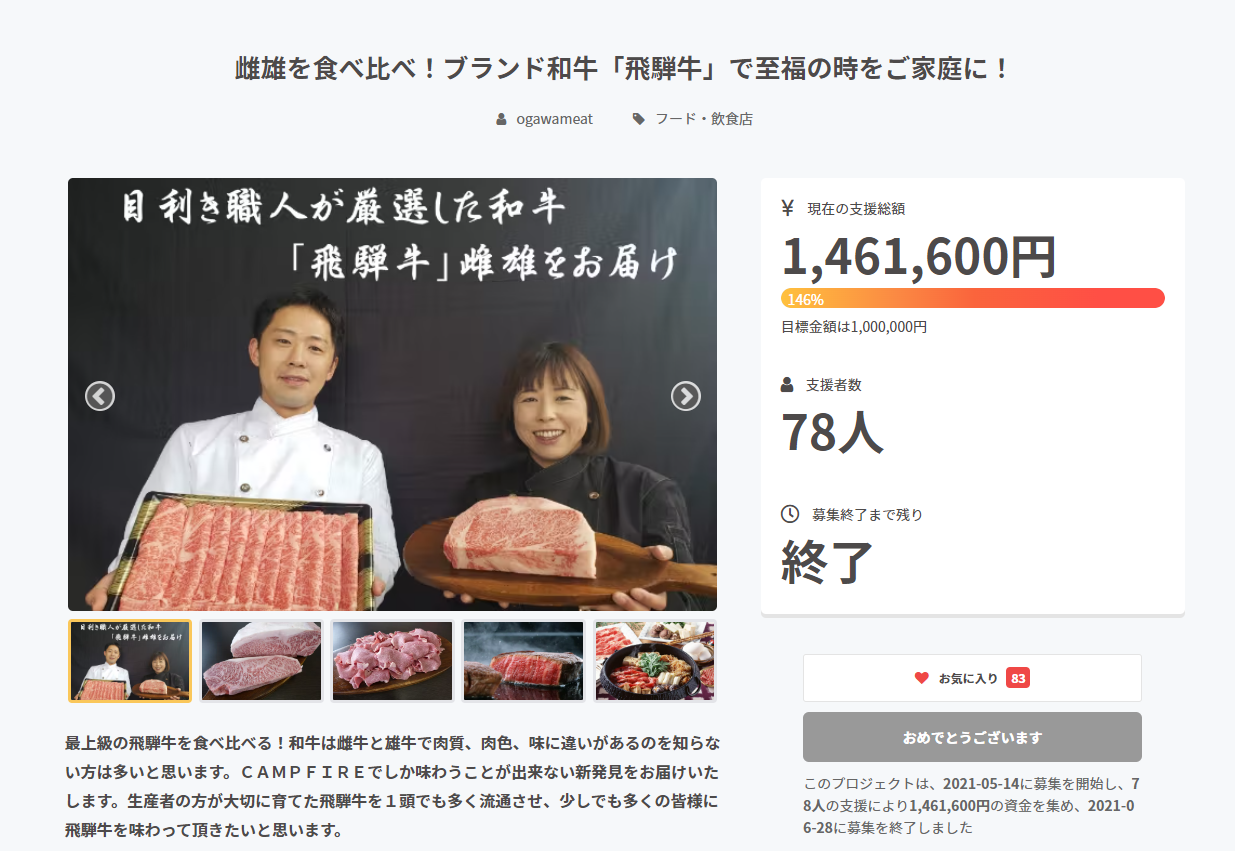Select second thumbnail showing beef blocks
1235x853 pixels.
(262, 661)
